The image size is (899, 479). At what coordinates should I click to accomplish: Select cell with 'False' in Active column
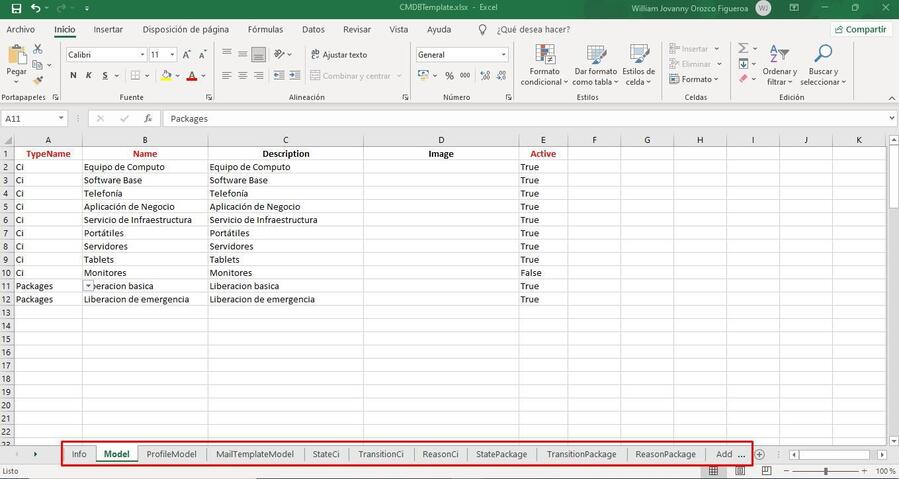[x=544, y=273]
